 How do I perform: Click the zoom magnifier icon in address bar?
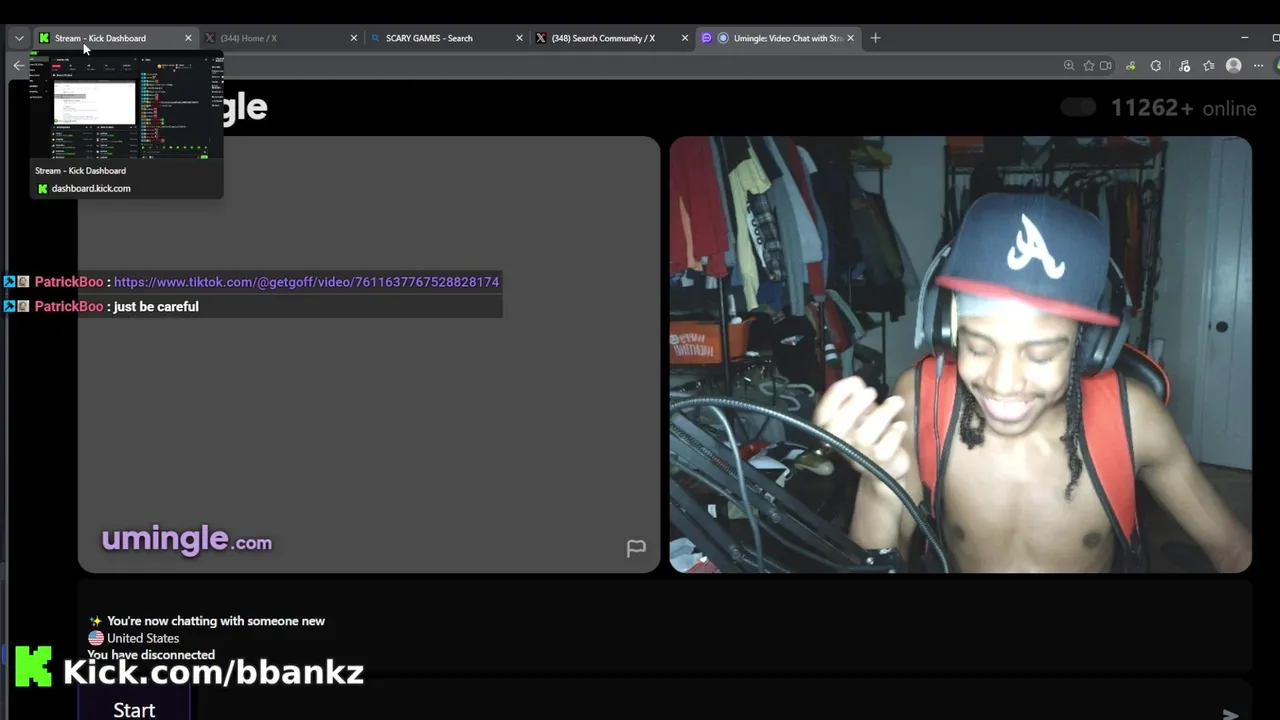(x=1069, y=65)
